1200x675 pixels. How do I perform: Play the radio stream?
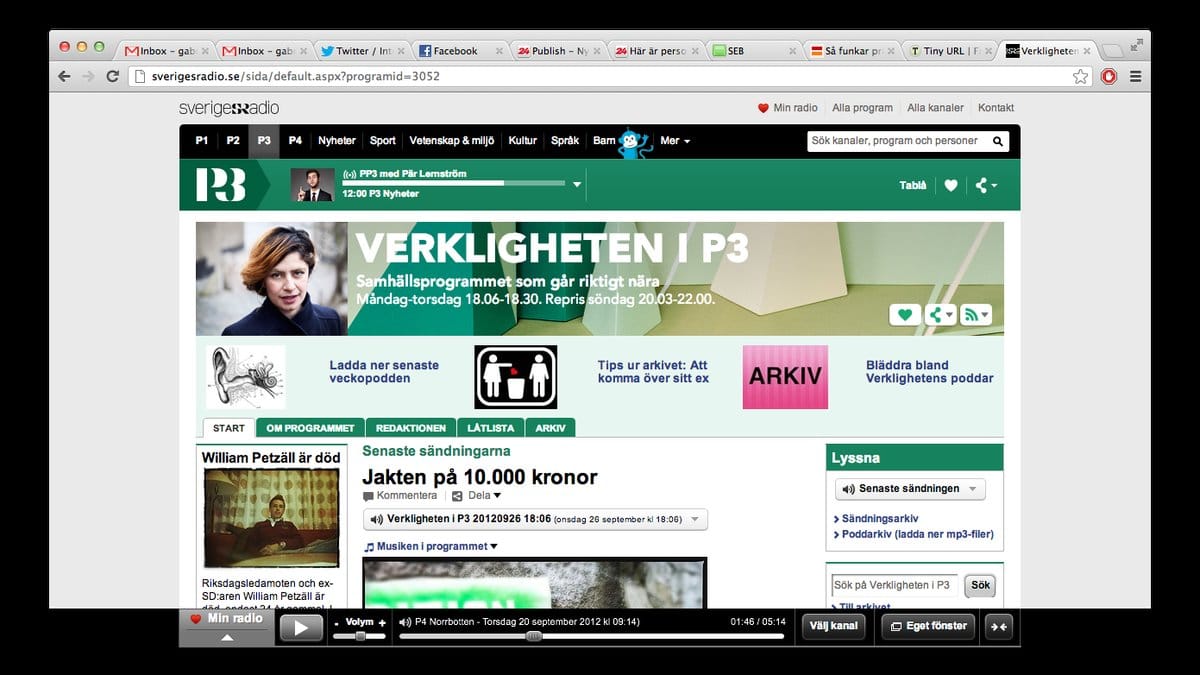pos(301,627)
